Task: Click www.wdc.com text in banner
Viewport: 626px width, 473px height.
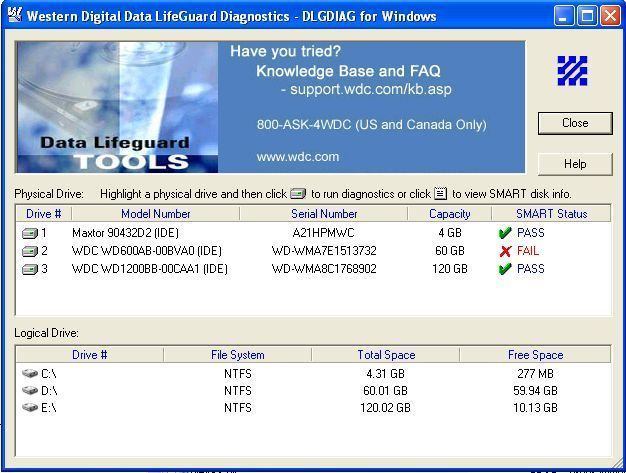Action: [298, 156]
